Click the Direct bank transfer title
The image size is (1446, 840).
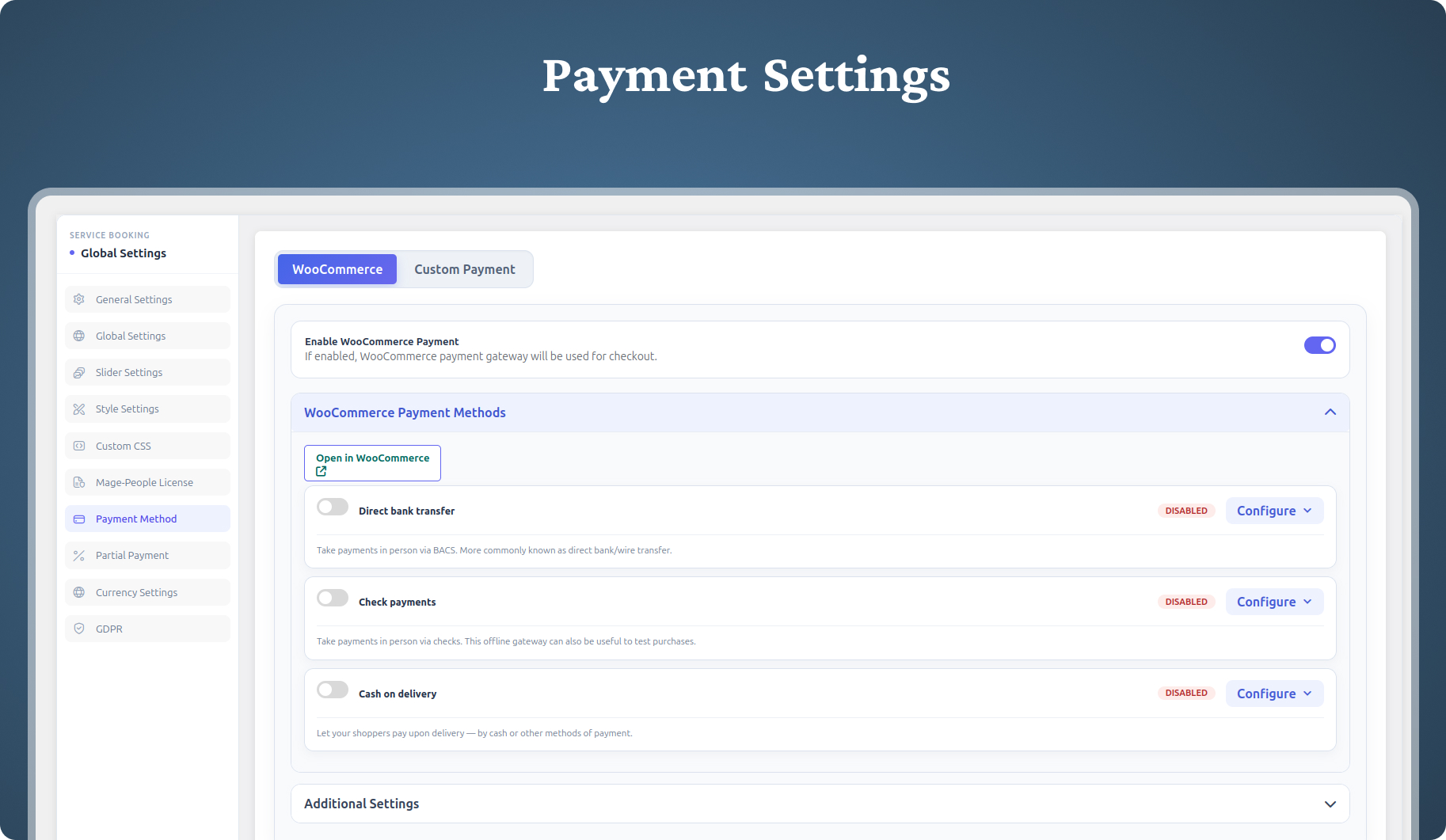pyautogui.click(x=406, y=511)
